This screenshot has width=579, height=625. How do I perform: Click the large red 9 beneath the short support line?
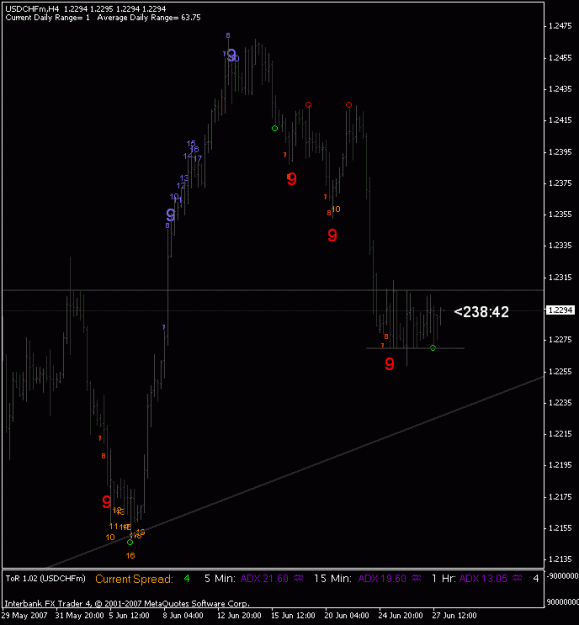[x=390, y=364]
